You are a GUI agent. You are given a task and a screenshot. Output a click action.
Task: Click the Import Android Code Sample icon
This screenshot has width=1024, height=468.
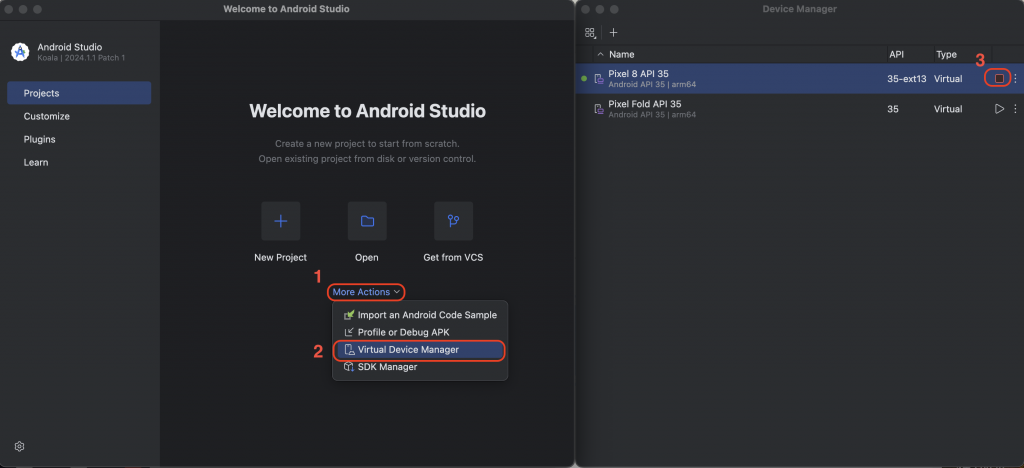[349, 315]
